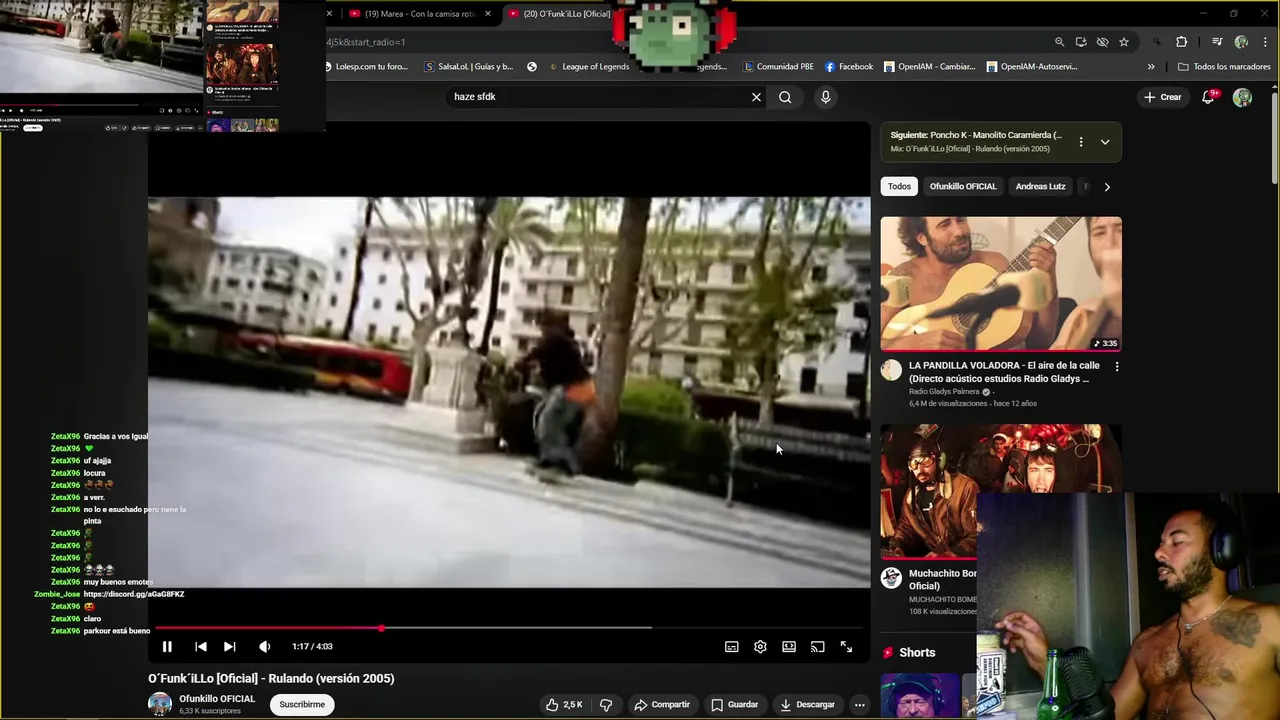Switch to theater mode view
The height and width of the screenshot is (720, 1280).
click(789, 647)
